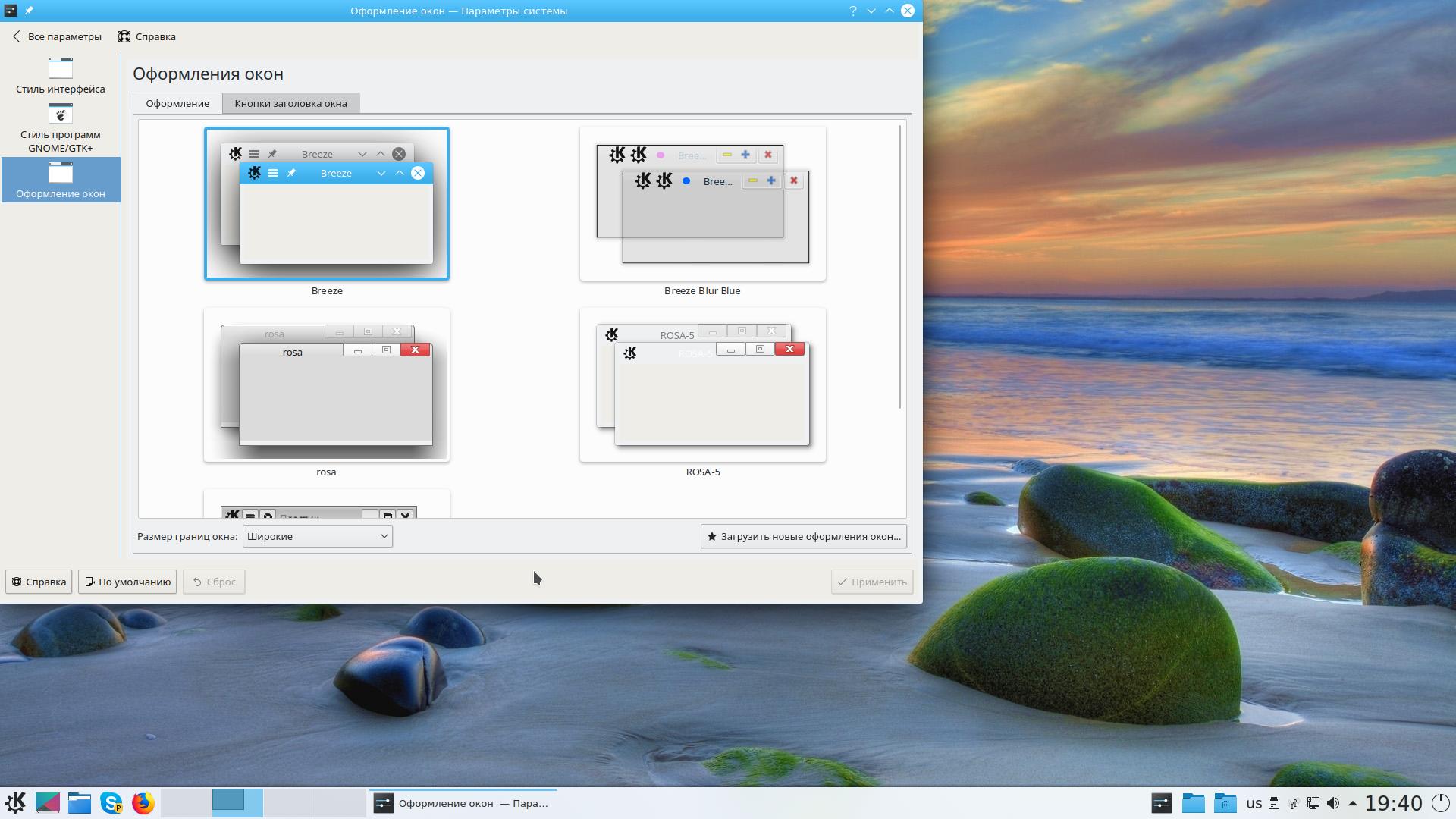Open Стиль программ GNOME/GTK+ item

(x=60, y=127)
